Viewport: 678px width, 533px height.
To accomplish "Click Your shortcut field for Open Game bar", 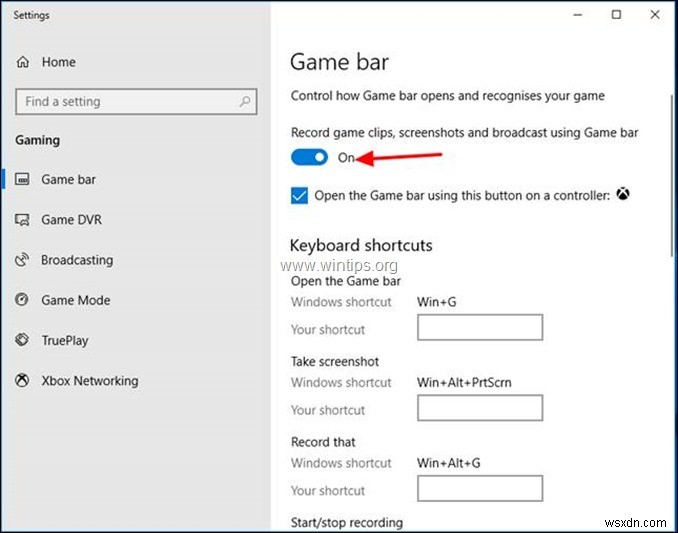I will 480,327.
